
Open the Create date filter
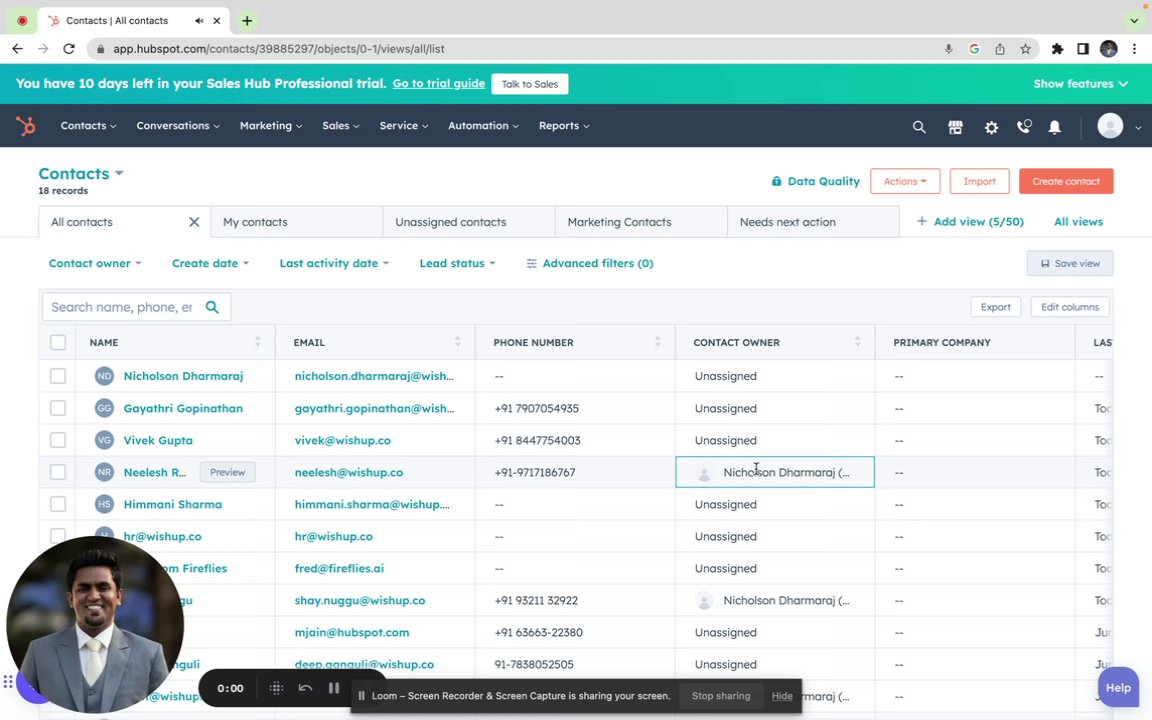click(x=210, y=263)
